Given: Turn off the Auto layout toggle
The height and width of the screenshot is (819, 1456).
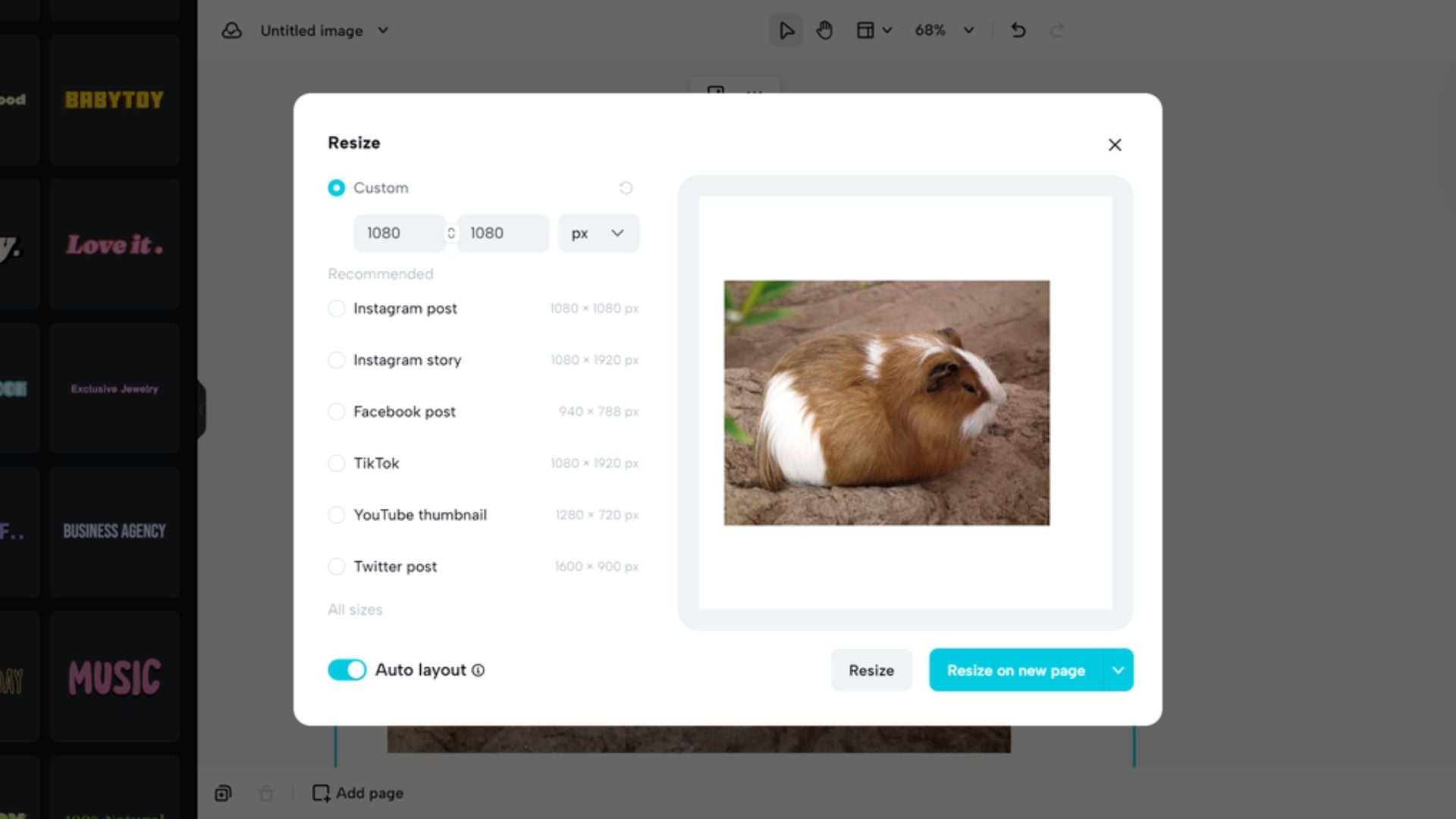Looking at the screenshot, I should click(x=347, y=670).
